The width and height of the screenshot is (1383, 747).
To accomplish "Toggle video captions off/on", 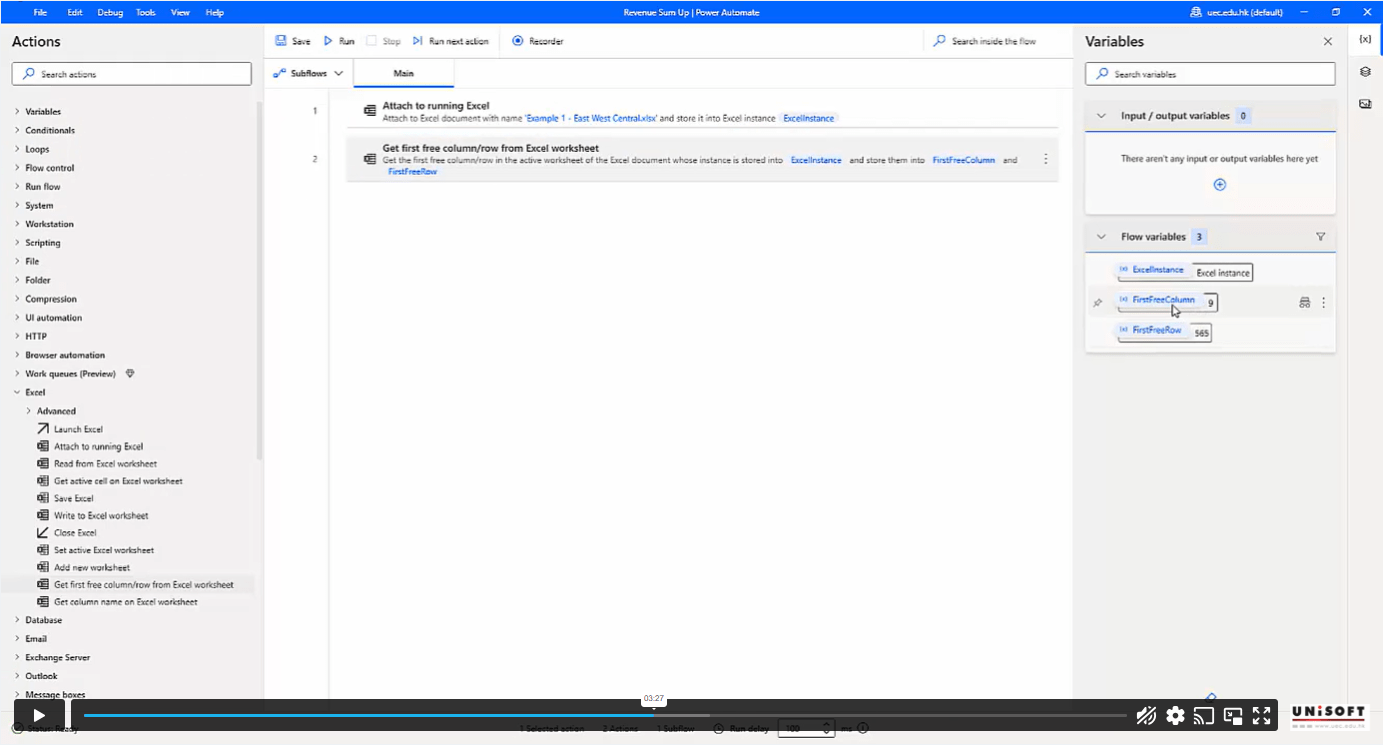I will (x=1146, y=715).
